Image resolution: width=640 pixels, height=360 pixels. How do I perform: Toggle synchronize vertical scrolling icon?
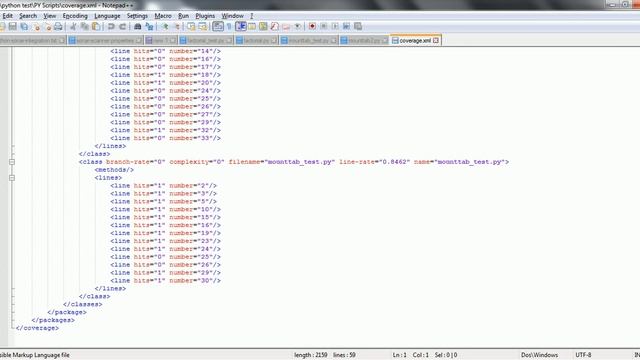(191, 27)
